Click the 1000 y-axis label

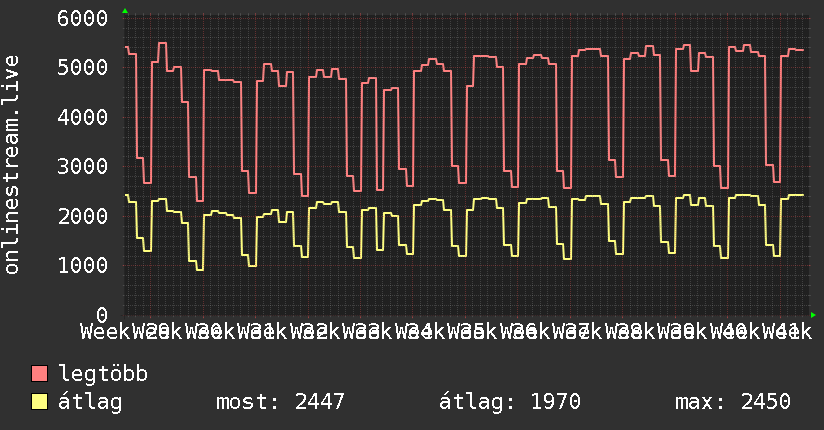[x=83, y=265]
